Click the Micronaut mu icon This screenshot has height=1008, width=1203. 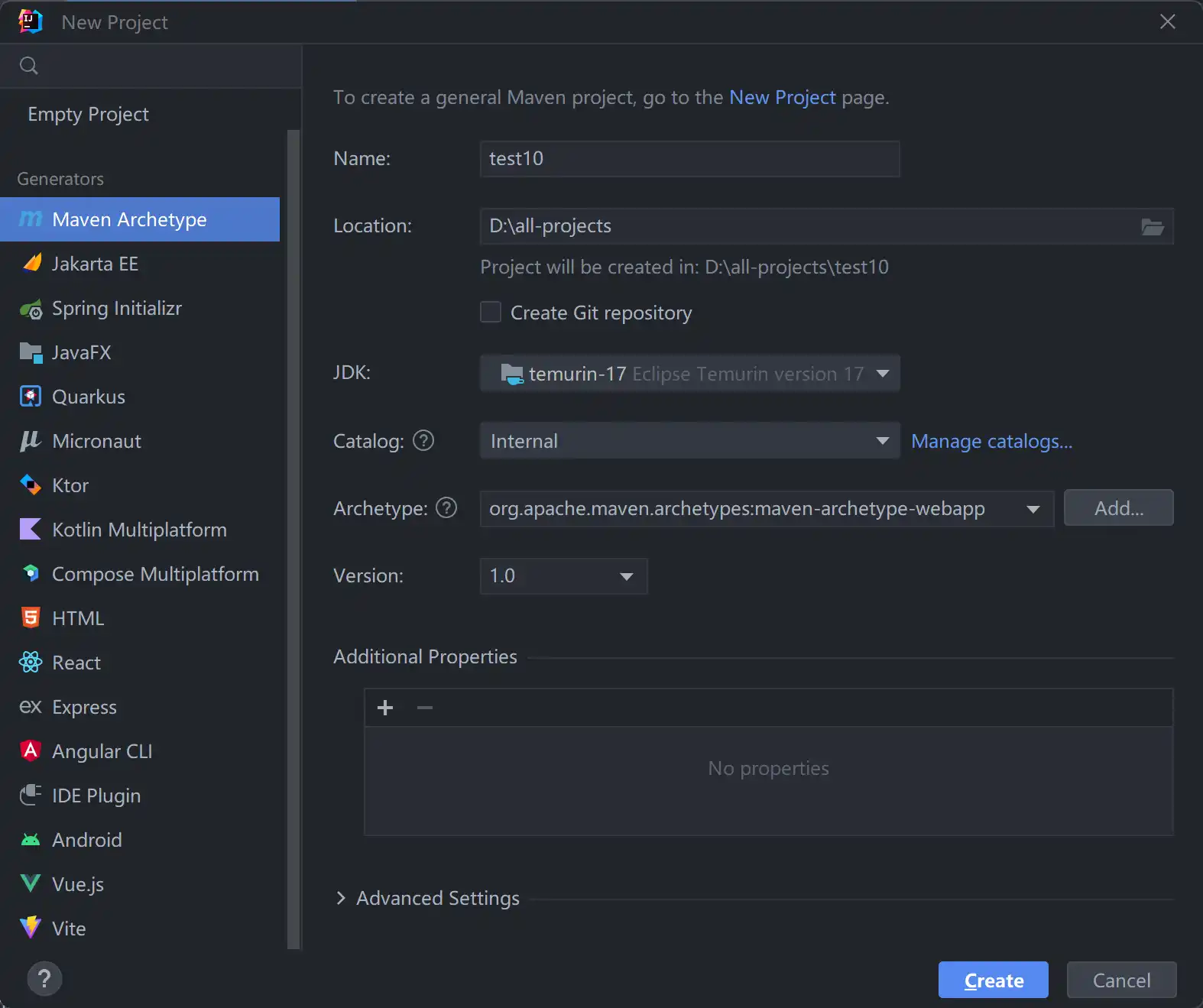pyautogui.click(x=31, y=441)
